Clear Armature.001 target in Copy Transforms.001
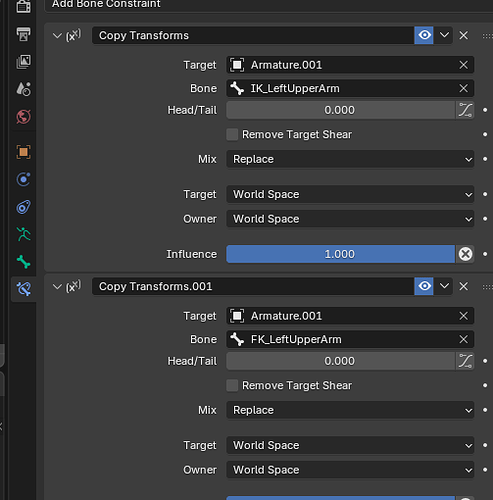Viewport: 493px width, 500px height. pyautogui.click(x=464, y=316)
